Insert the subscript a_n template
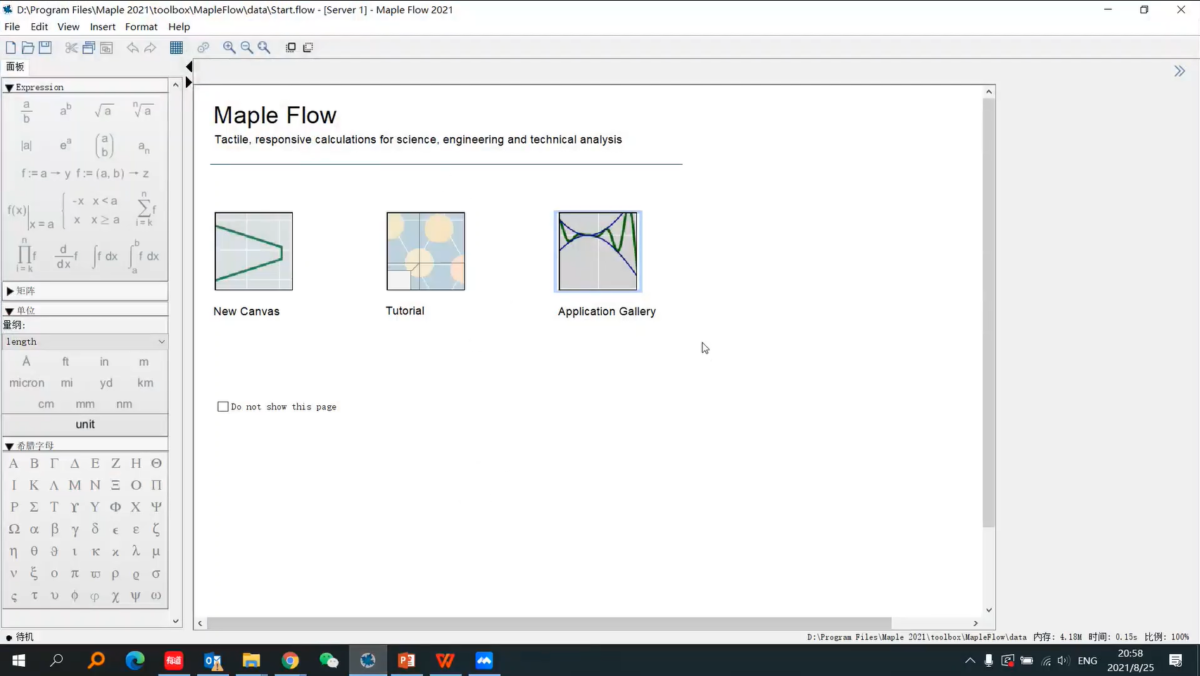The height and width of the screenshot is (676, 1200). (143, 147)
